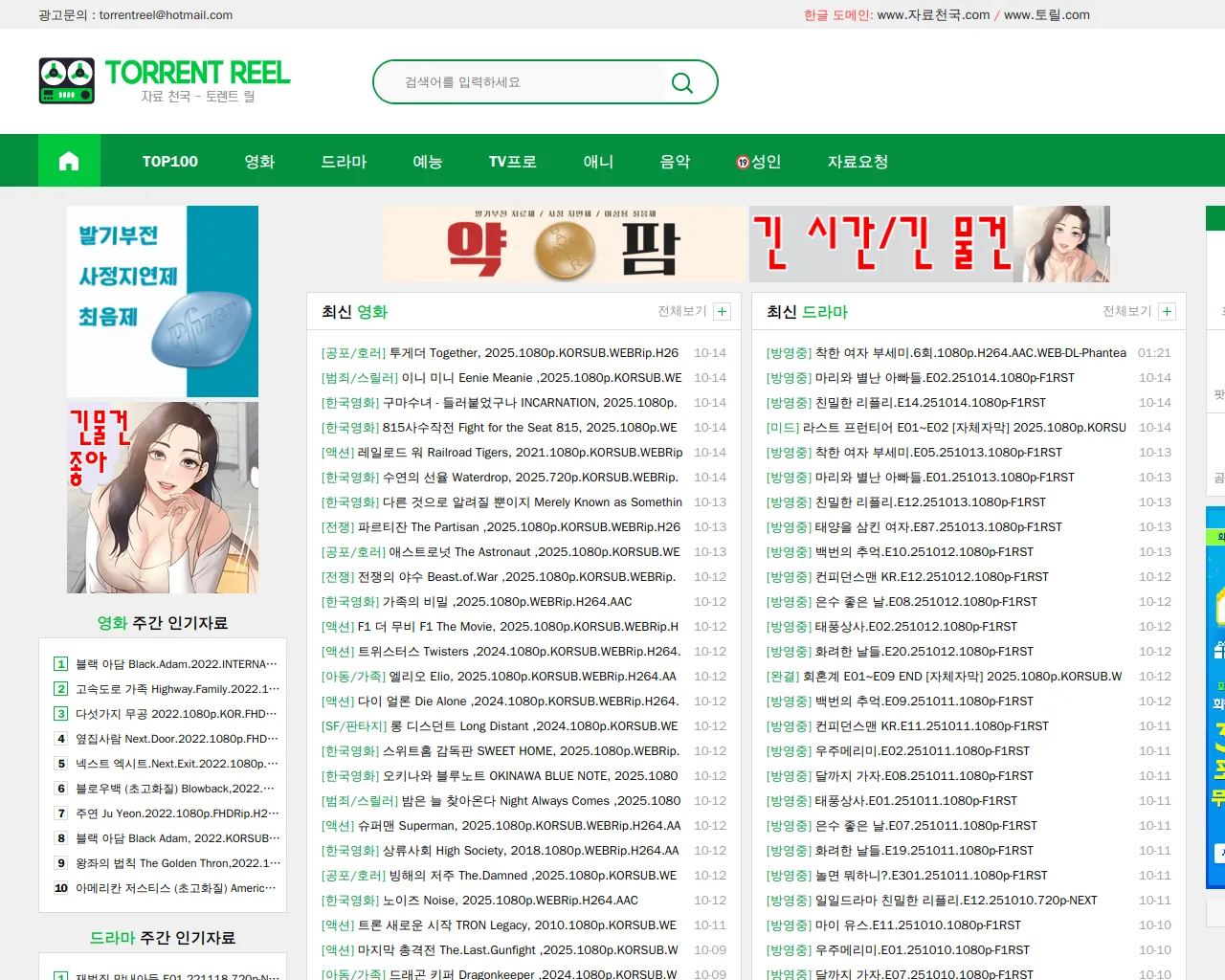This screenshot has width=1225, height=980.
Task: Open the 드라마 menu
Action: [x=344, y=162]
